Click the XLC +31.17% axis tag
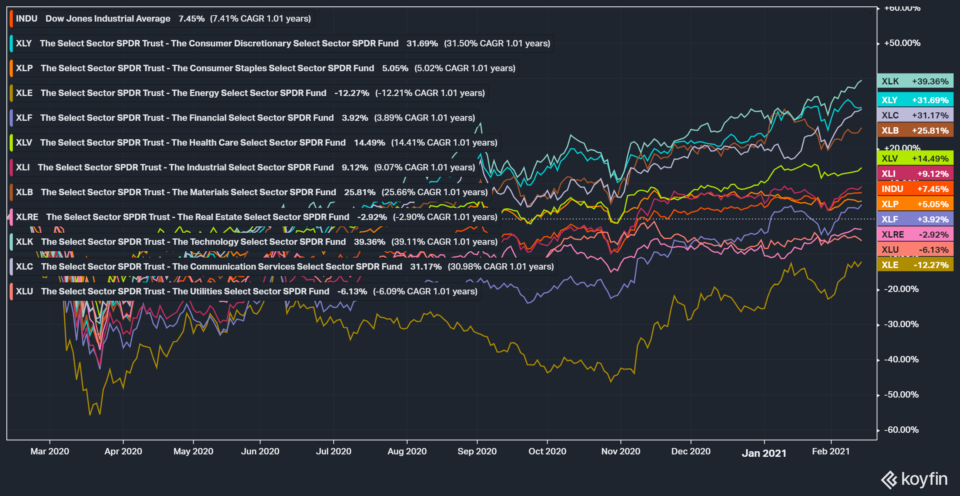Screen dimensions: 960x496 [x=915, y=115]
